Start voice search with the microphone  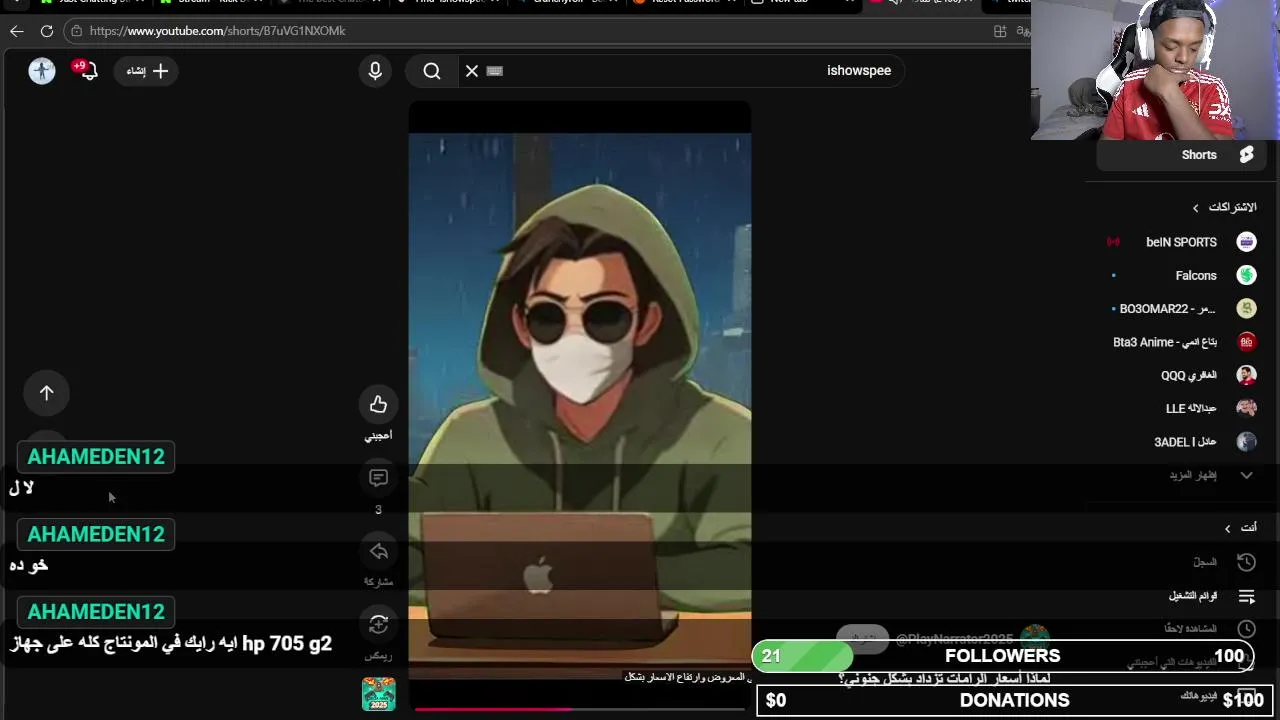(375, 71)
